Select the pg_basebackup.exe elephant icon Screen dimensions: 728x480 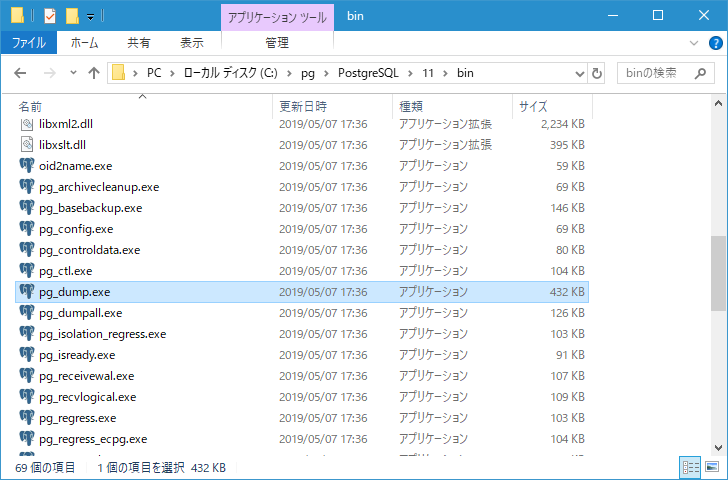point(27,208)
